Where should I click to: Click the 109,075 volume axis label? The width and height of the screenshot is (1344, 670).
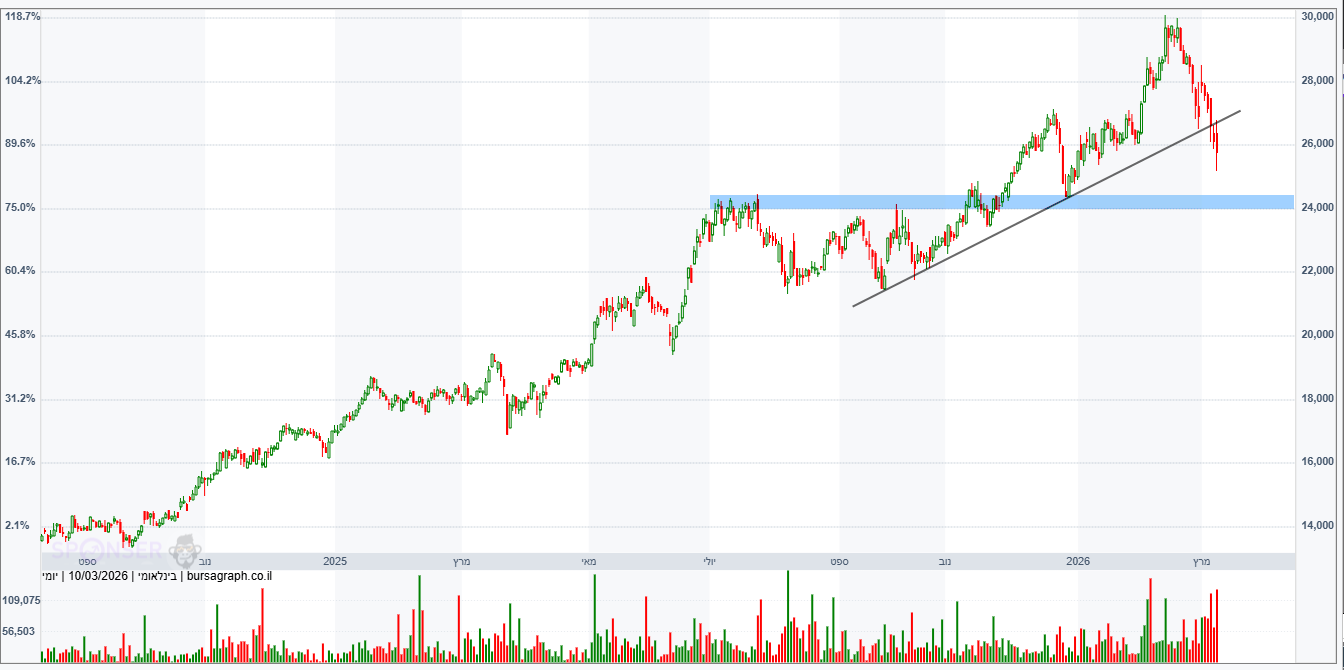coord(22,600)
